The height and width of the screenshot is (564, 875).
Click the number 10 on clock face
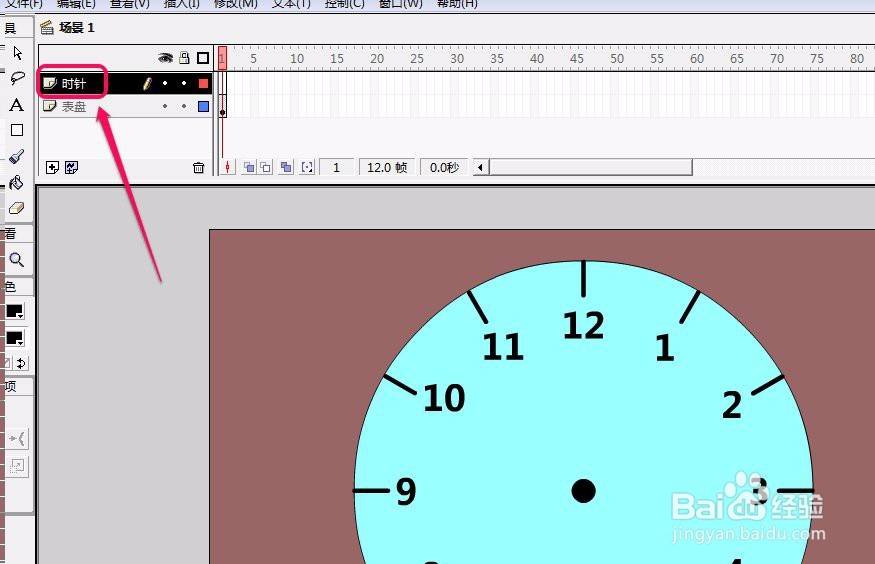click(x=444, y=398)
